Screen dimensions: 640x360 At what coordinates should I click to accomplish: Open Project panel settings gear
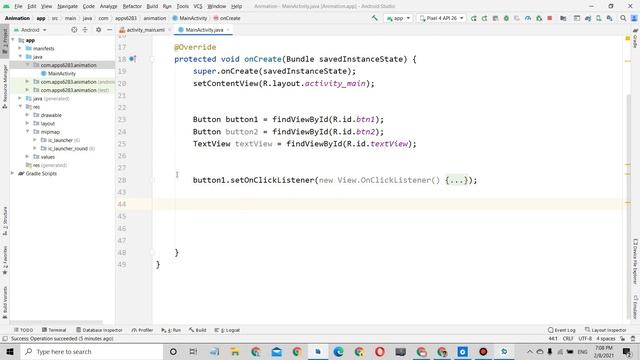click(x=98, y=30)
